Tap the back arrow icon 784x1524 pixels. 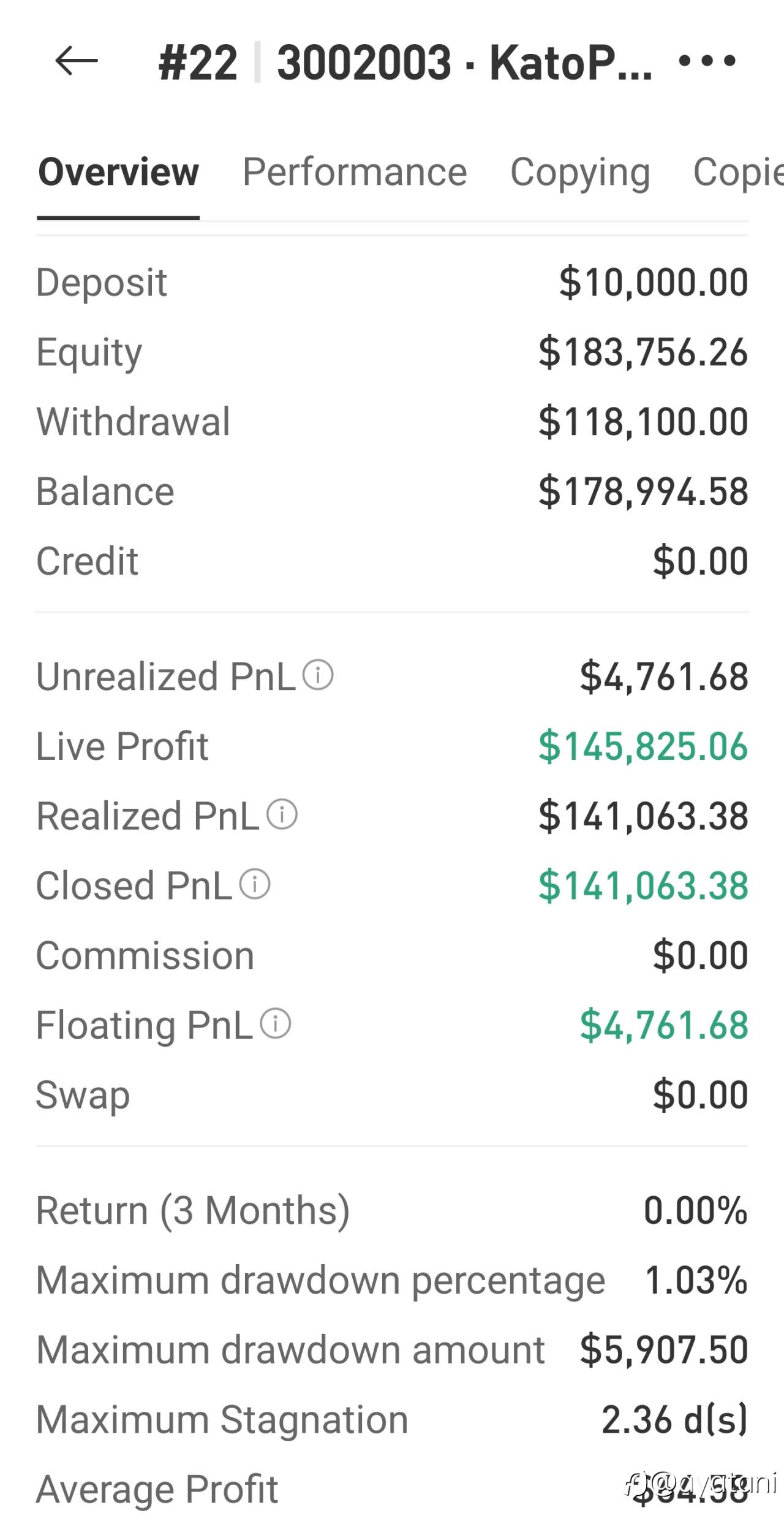click(x=76, y=61)
